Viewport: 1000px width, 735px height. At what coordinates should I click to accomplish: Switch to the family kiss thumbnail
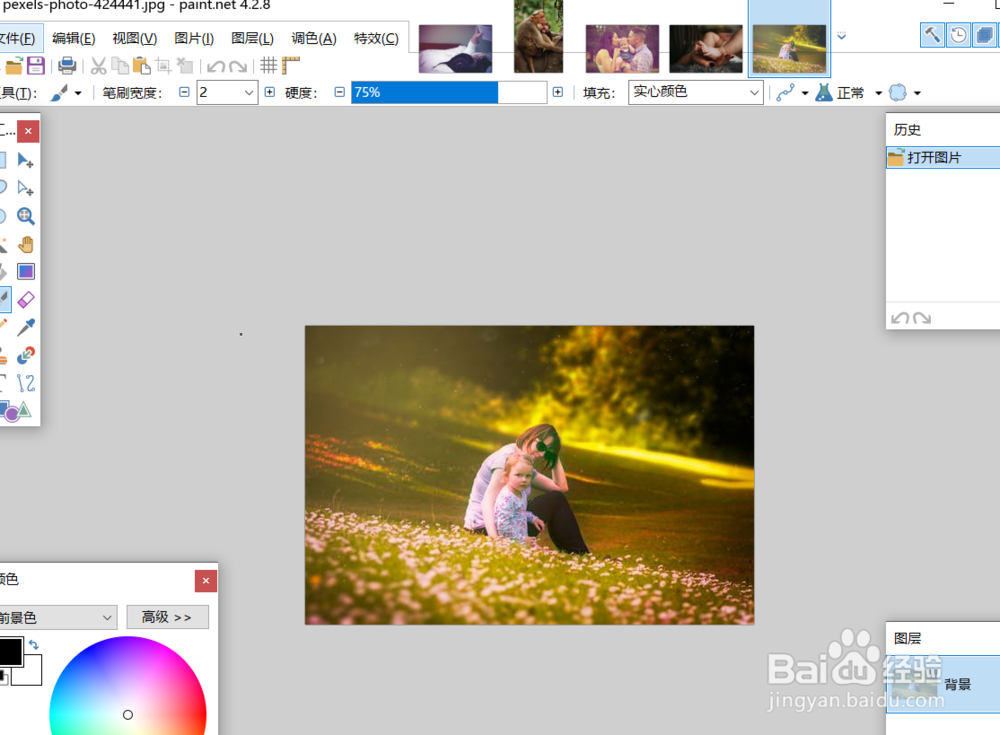coord(622,48)
